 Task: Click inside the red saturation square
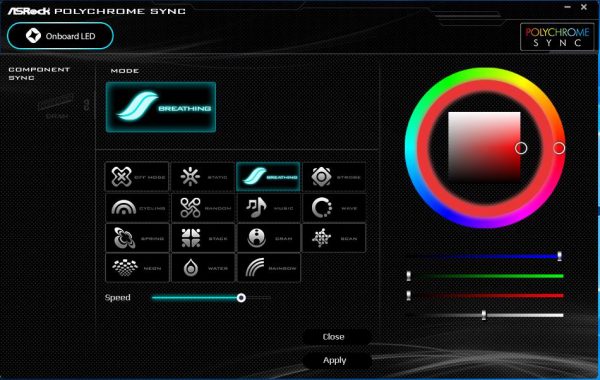(484, 147)
